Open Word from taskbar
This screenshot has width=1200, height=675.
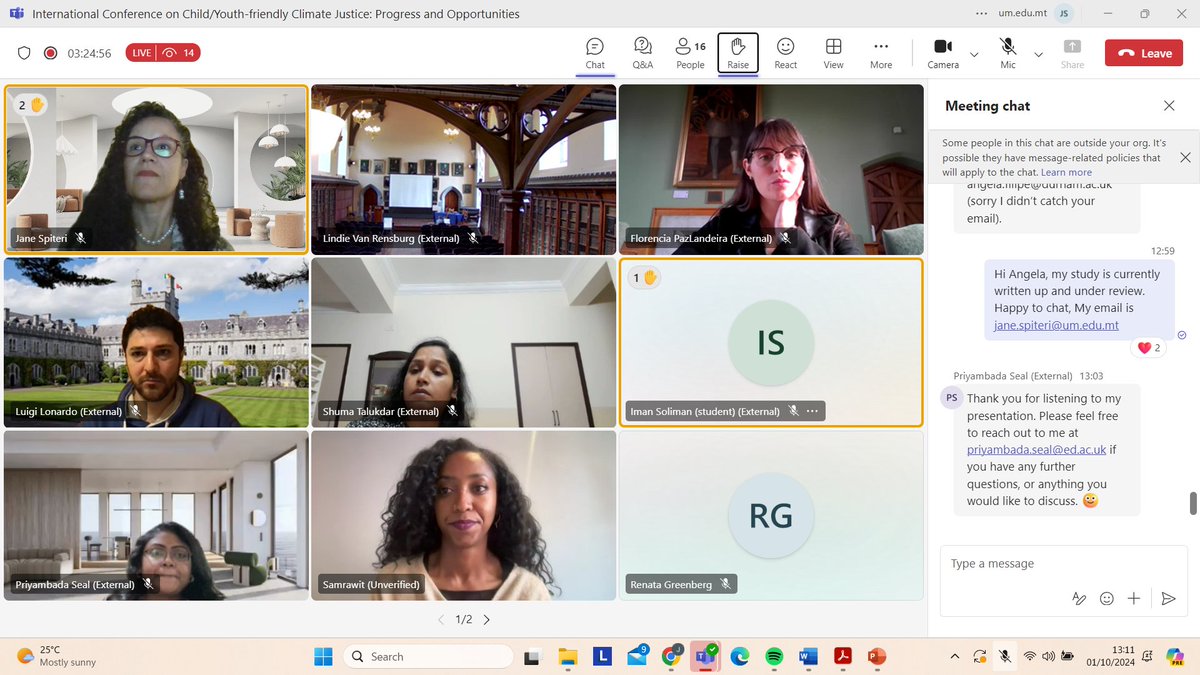pyautogui.click(x=808, y=656)
